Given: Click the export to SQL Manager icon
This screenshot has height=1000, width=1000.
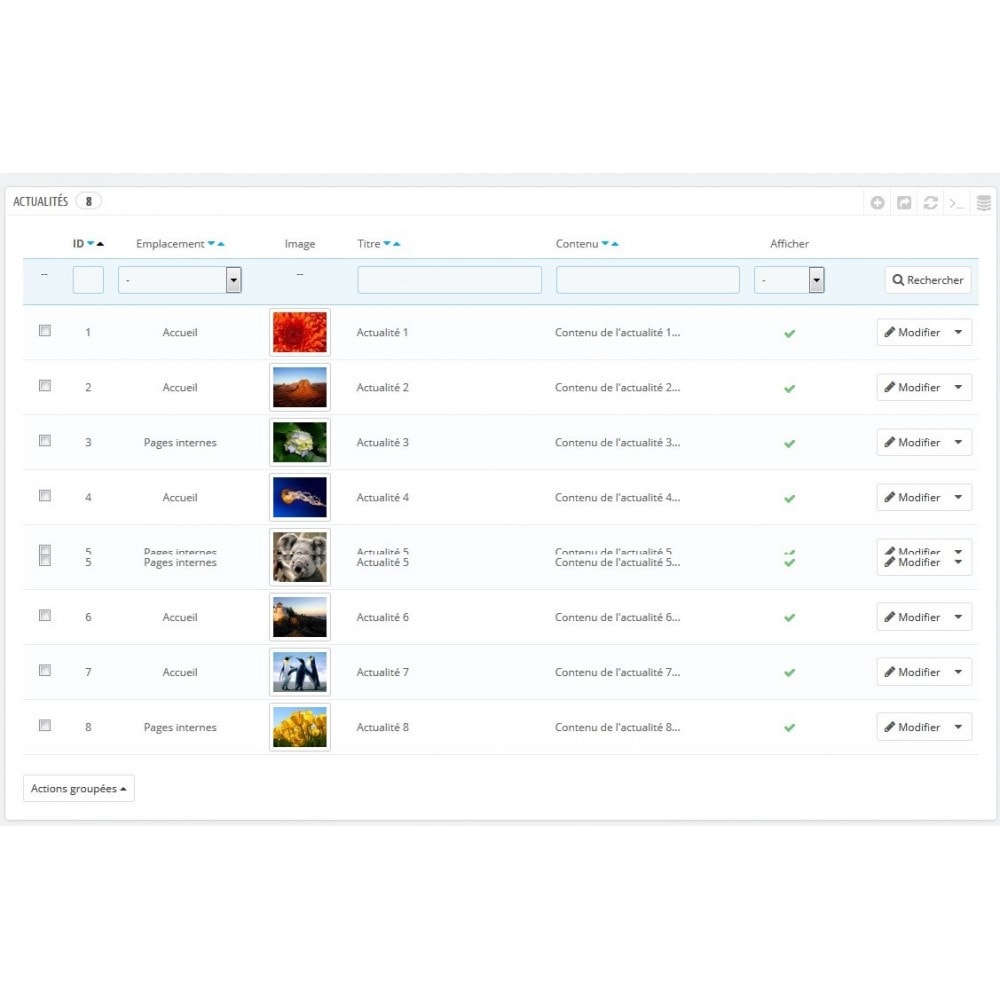Looking at the screenshot, I should [984, 203].
